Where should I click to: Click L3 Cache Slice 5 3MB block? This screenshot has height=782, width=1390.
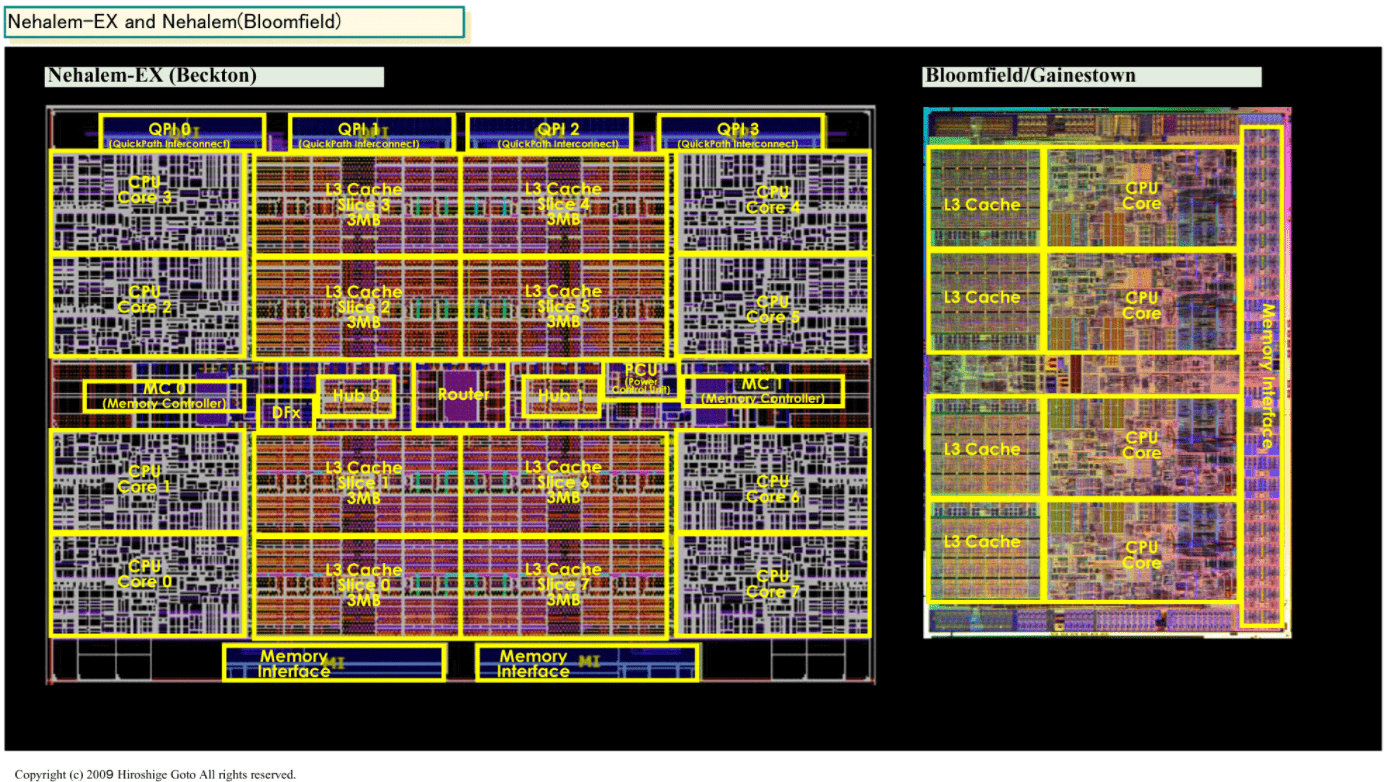coord(564,309)
